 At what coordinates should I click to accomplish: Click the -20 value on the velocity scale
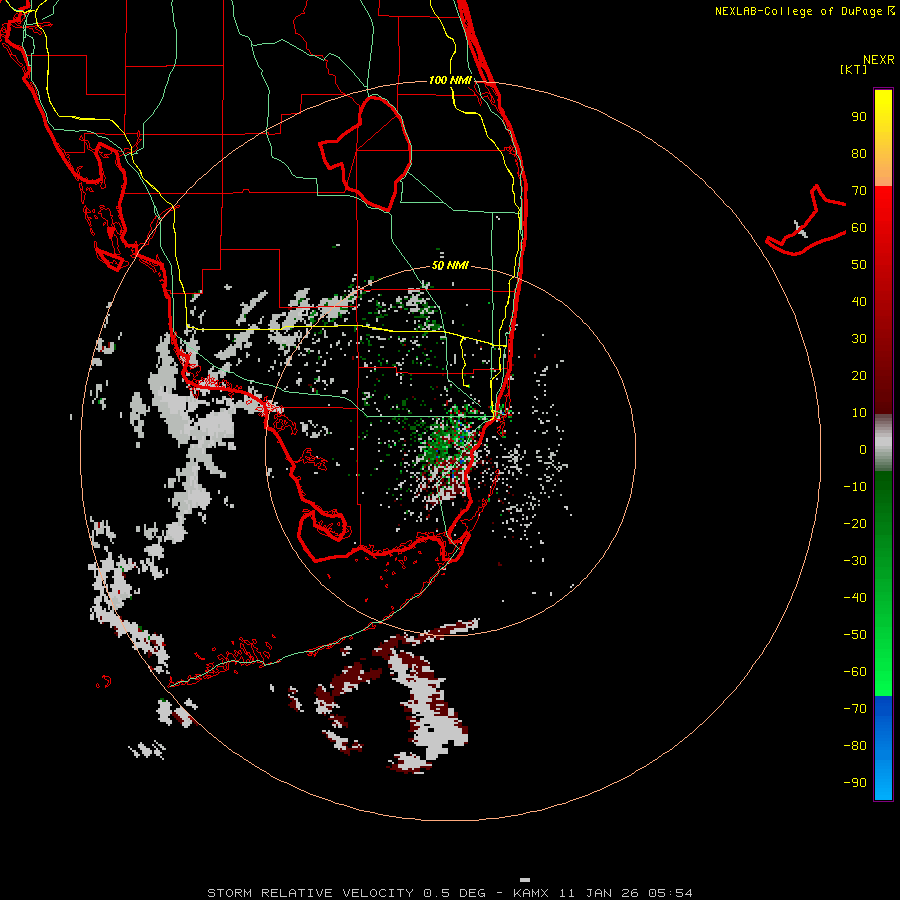855,524
